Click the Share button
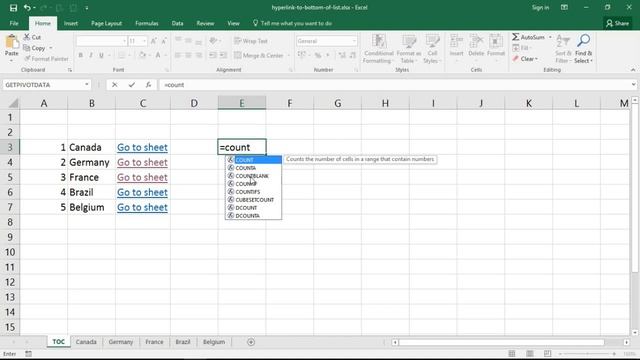The image size is (640, 360). point(617,23)
